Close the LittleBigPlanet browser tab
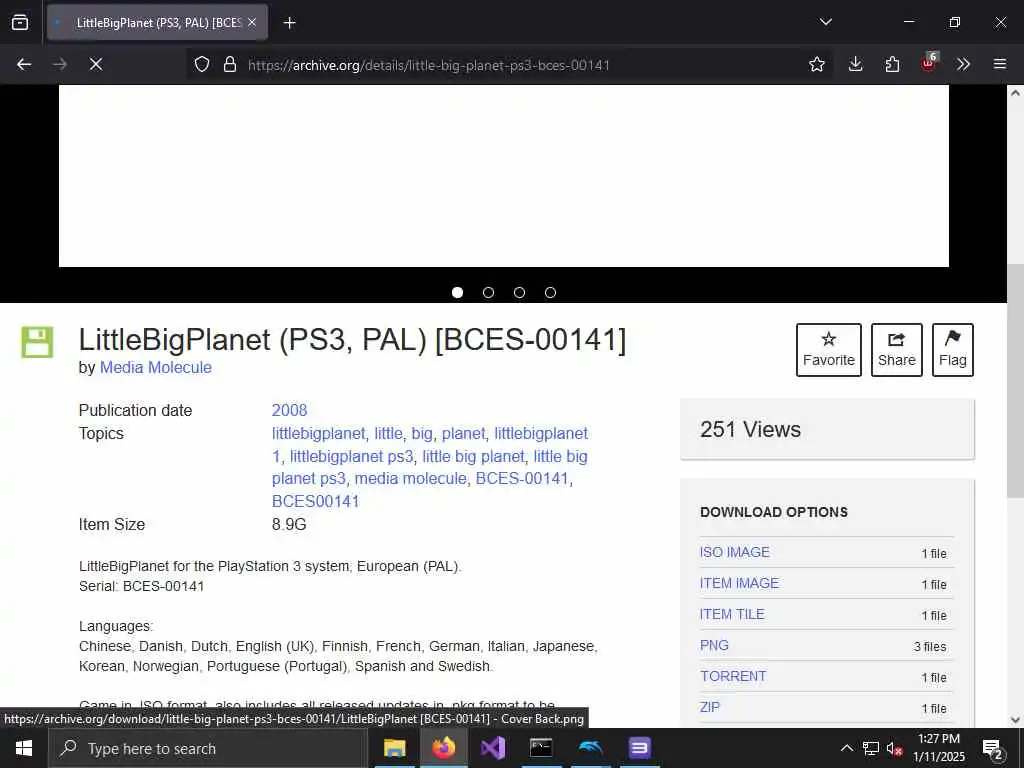This screenshot has height=768, width=1024. (252, 22)
